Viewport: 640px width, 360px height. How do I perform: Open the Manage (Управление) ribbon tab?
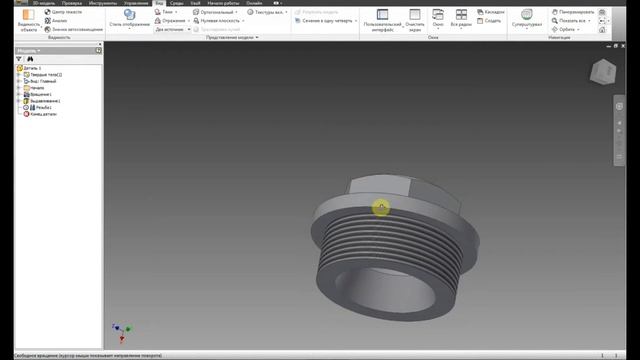(136, 3)
